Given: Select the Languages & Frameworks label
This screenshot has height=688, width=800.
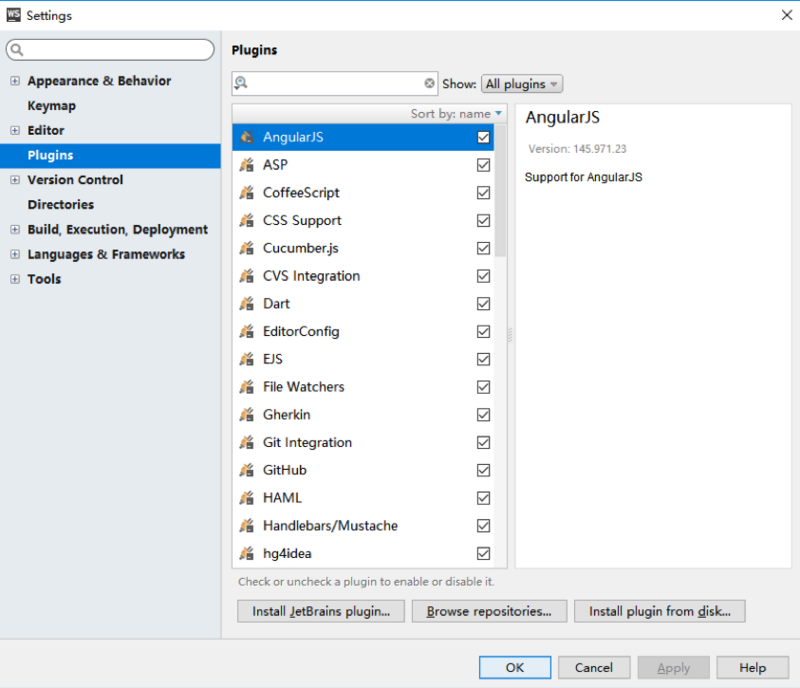Looking at the screenshot, I should click(106, 254).
